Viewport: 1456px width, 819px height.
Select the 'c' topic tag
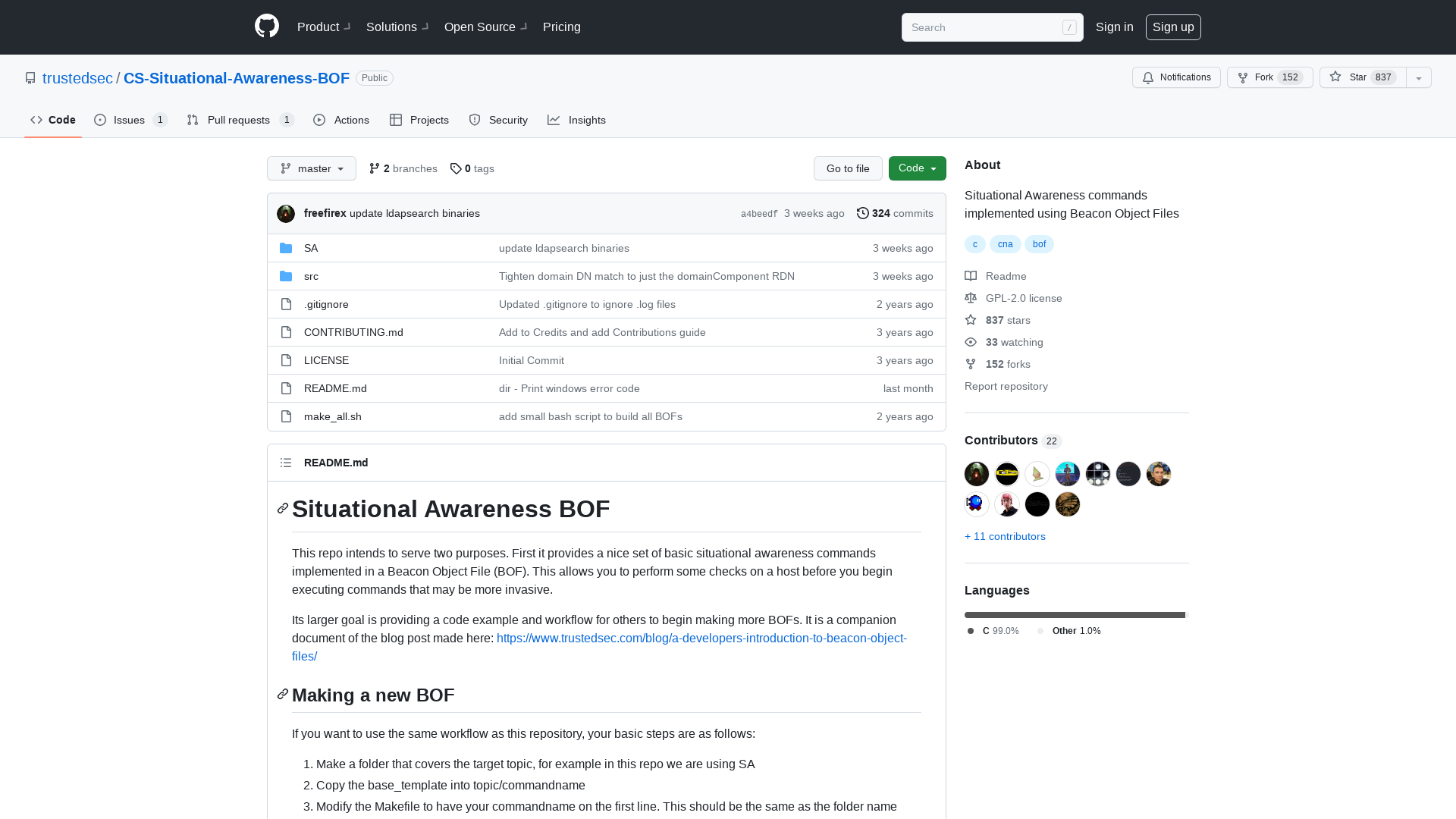[x=975, y=244]
